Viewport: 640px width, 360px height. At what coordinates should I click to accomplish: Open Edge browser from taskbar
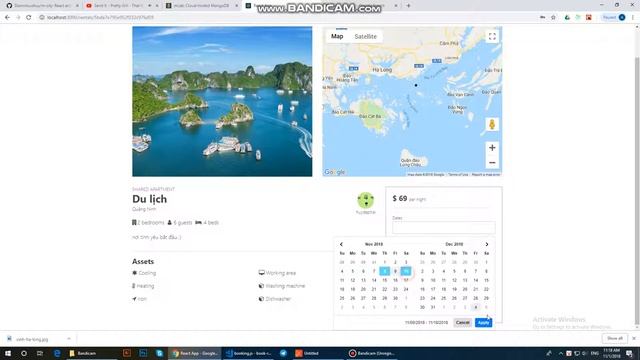tap(57, 353)
